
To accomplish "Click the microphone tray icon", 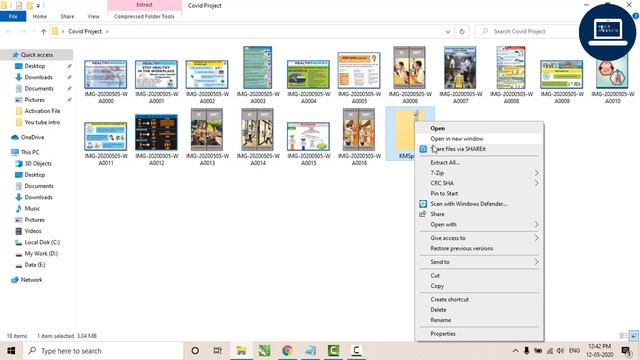I will [x=527, y=351].
